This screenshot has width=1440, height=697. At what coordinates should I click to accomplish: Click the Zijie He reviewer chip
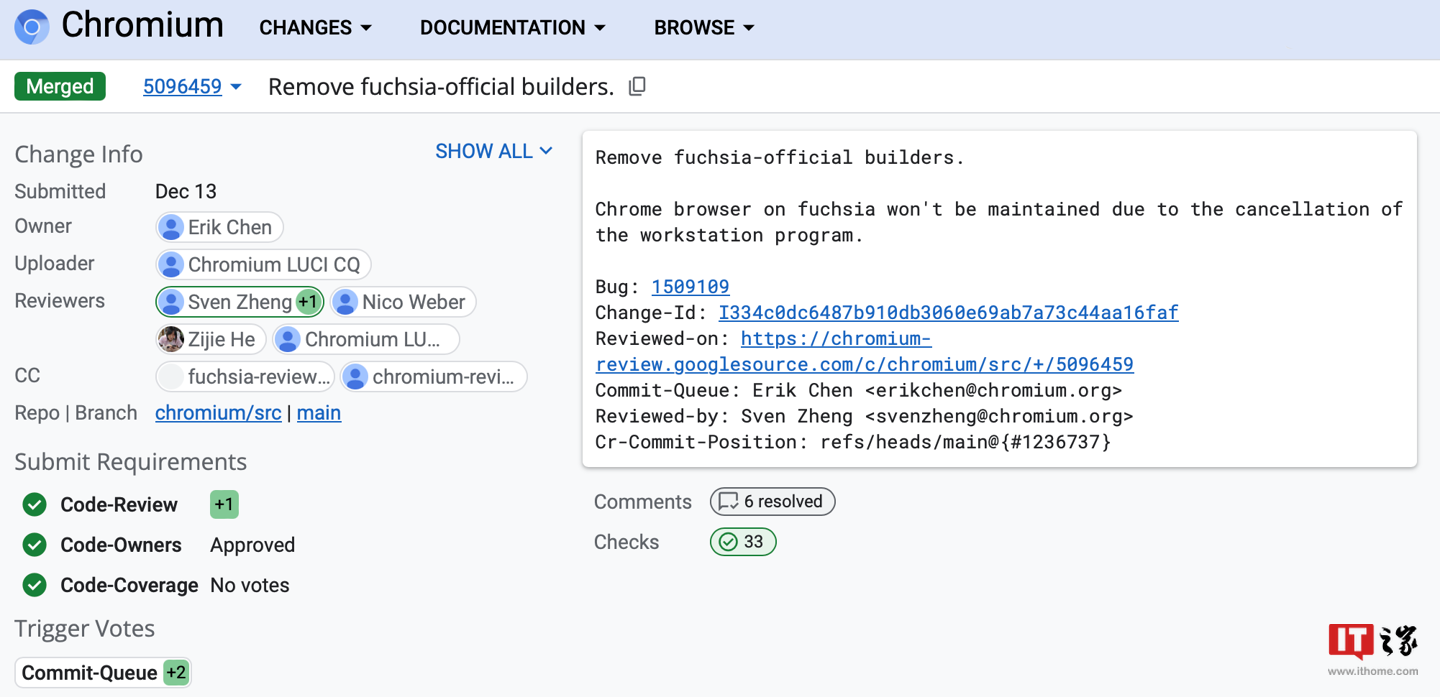(210, 340)
